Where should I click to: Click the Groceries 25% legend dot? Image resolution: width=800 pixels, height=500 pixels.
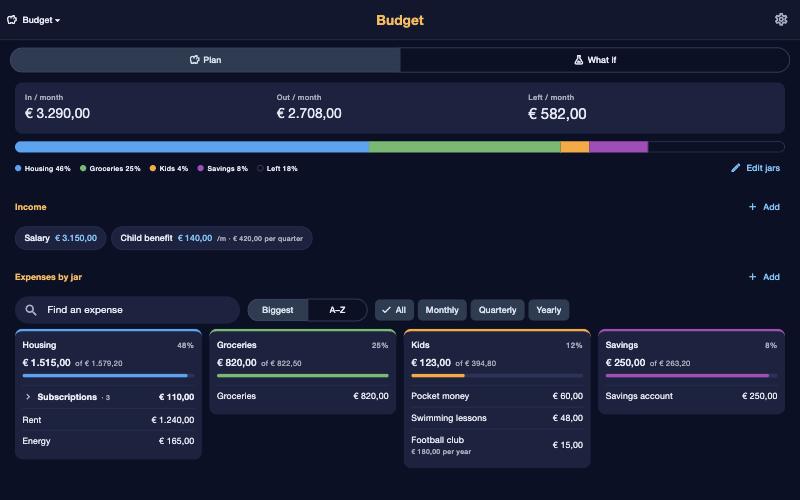(83, 168)
